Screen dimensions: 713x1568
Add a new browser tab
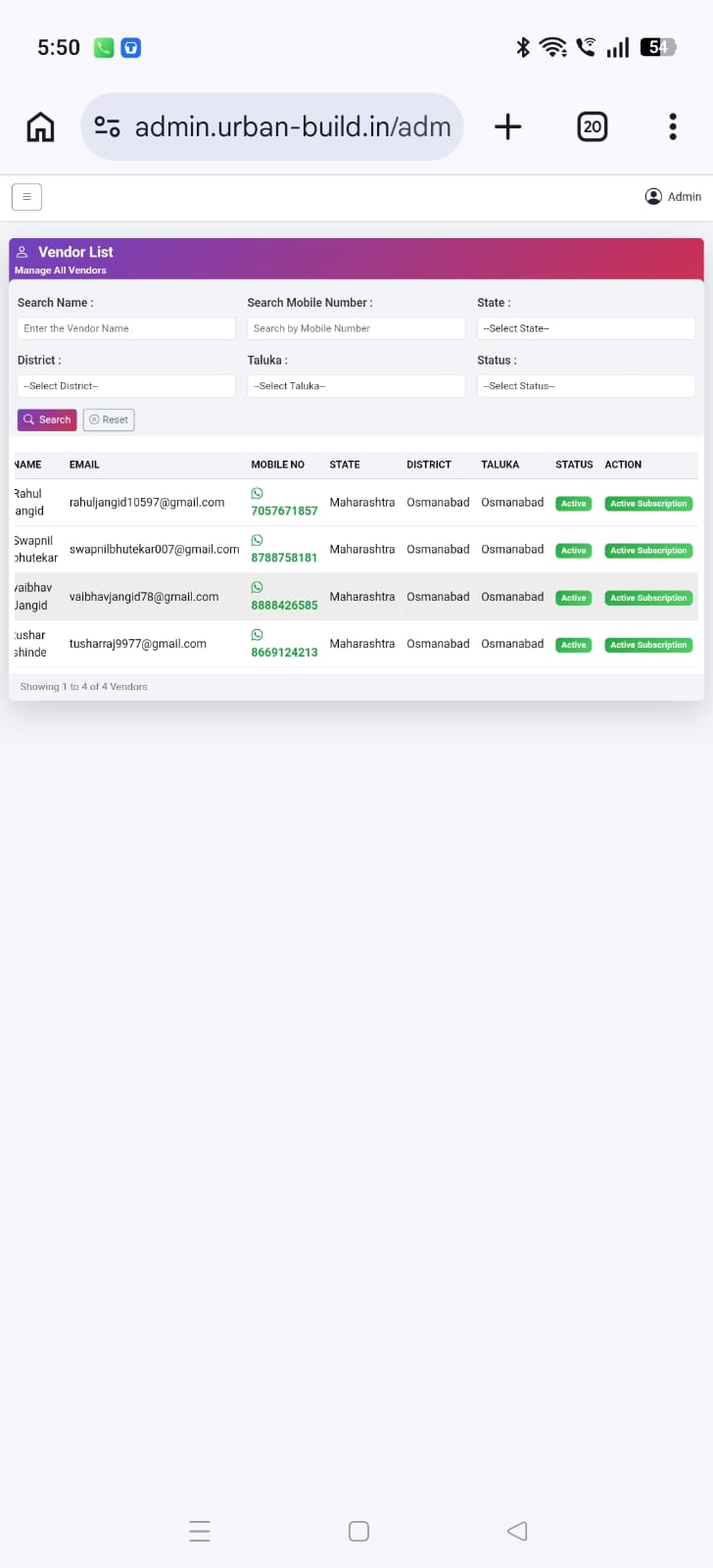coord(507,126)
